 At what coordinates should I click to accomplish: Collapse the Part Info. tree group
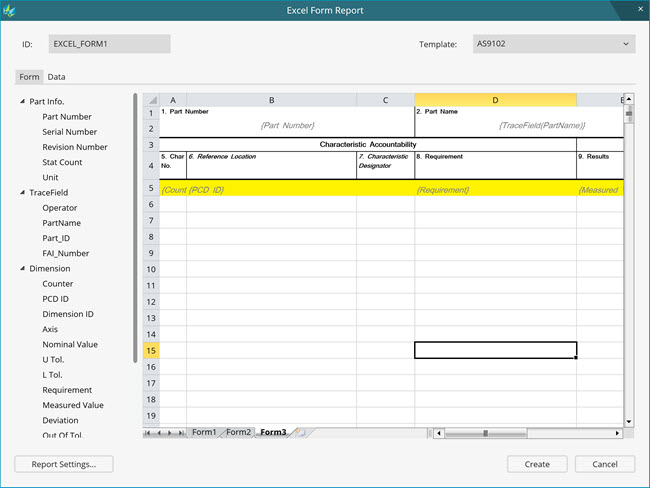point(22,102)
